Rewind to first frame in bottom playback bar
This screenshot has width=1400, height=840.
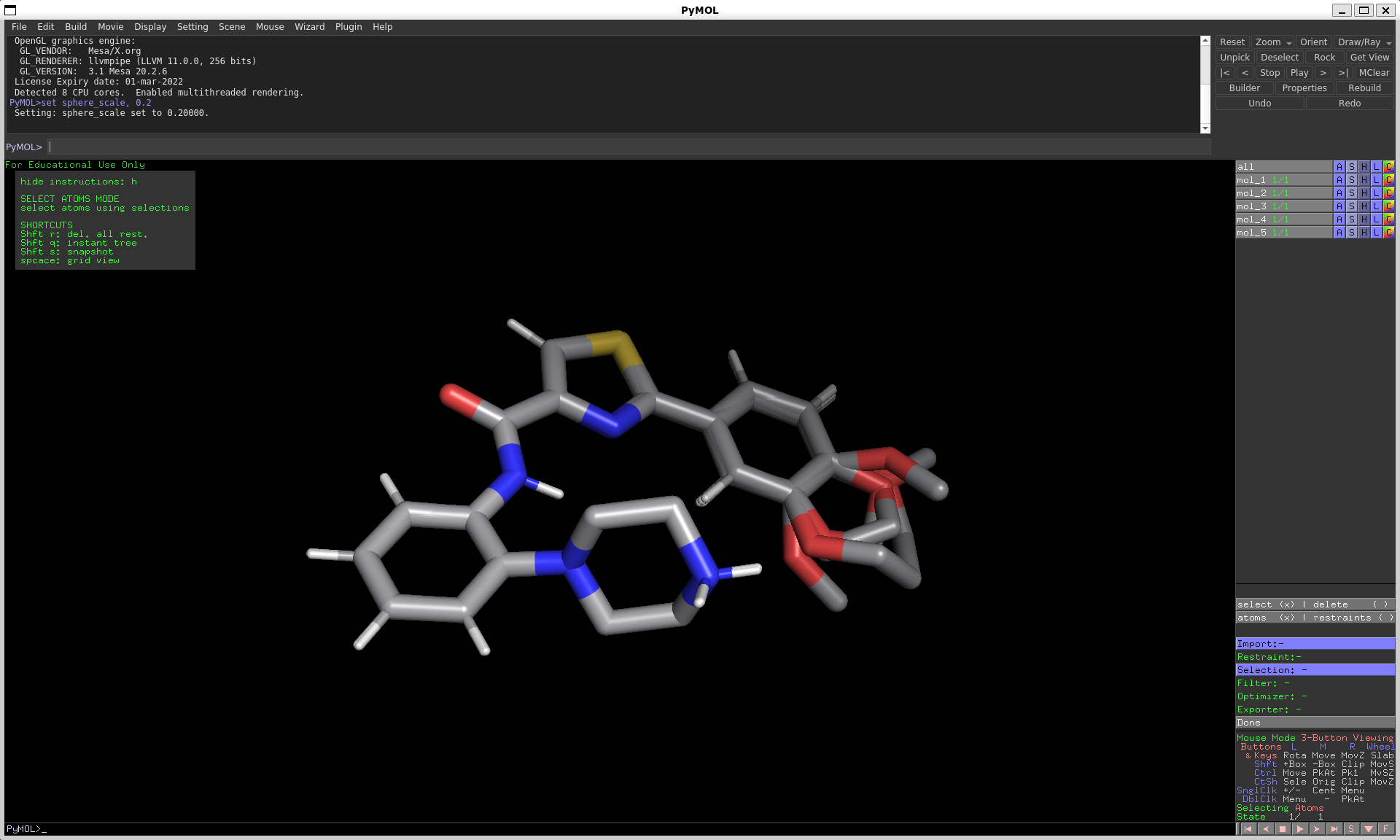tap(1248, 829)
